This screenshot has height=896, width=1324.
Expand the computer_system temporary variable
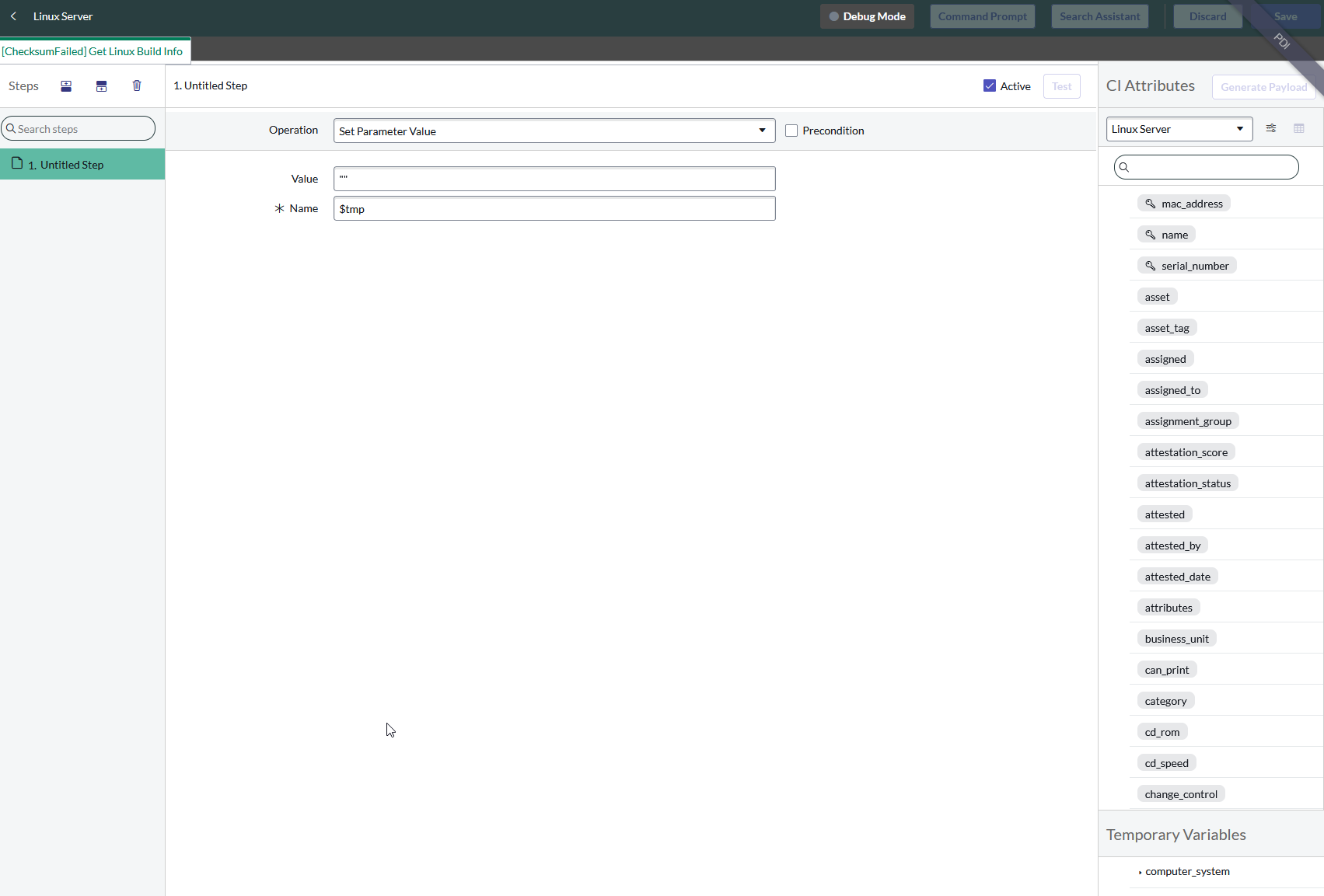pyautogui.click(x=1140, y=872)
